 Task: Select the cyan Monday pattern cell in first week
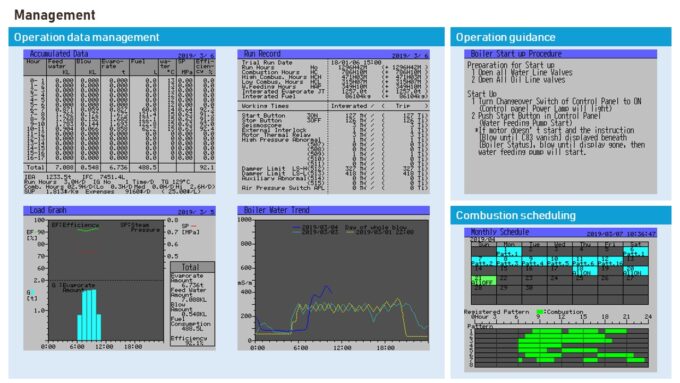tap(509, 252)
